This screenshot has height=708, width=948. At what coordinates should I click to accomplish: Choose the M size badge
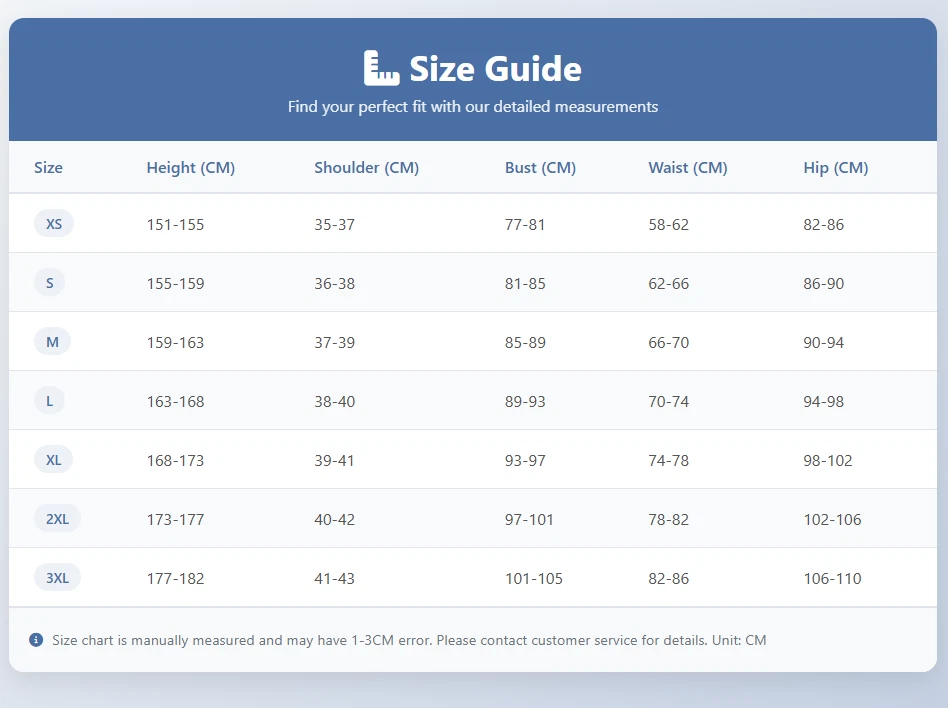coord(52,342)
